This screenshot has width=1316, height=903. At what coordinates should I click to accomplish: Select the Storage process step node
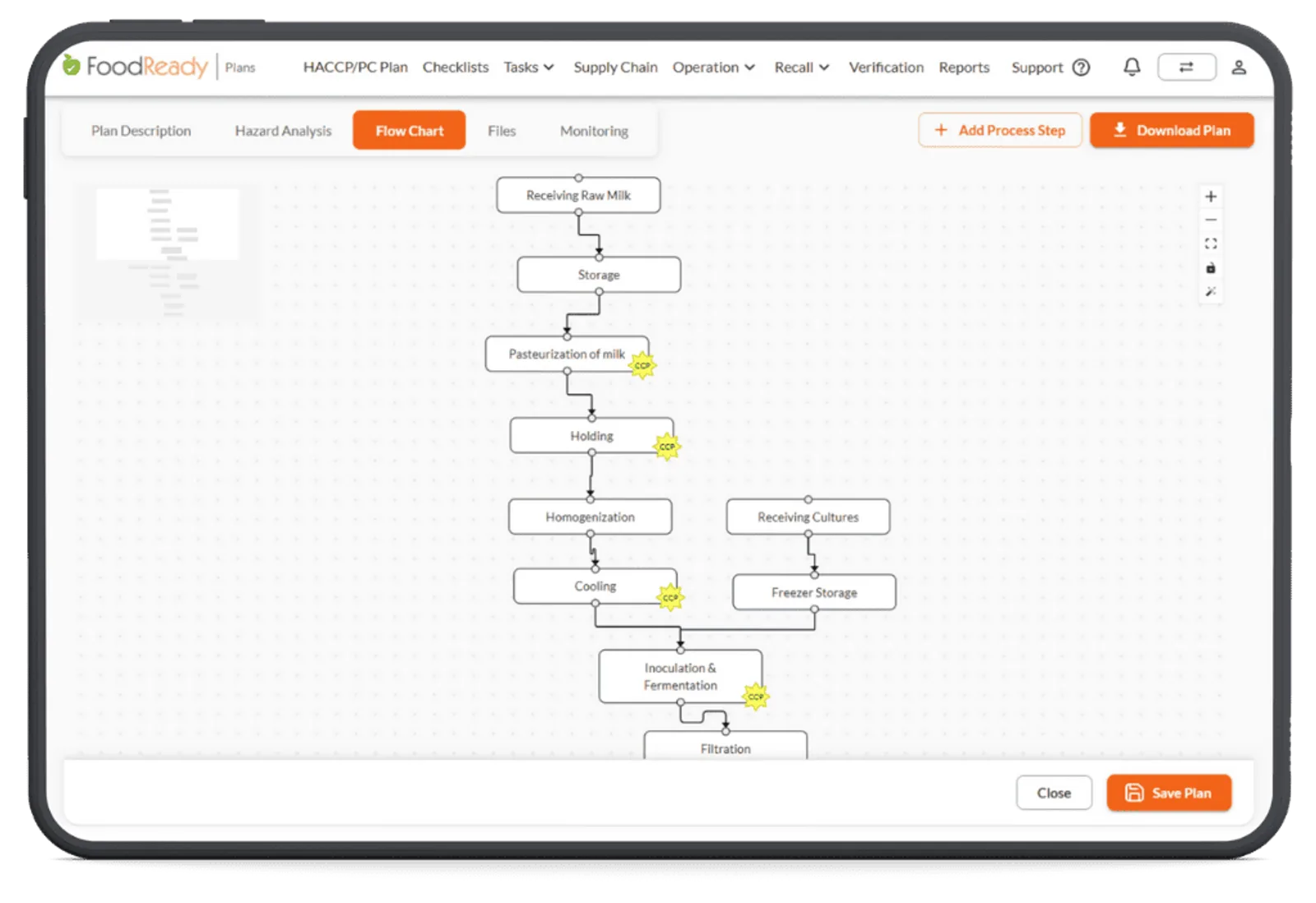599,275
